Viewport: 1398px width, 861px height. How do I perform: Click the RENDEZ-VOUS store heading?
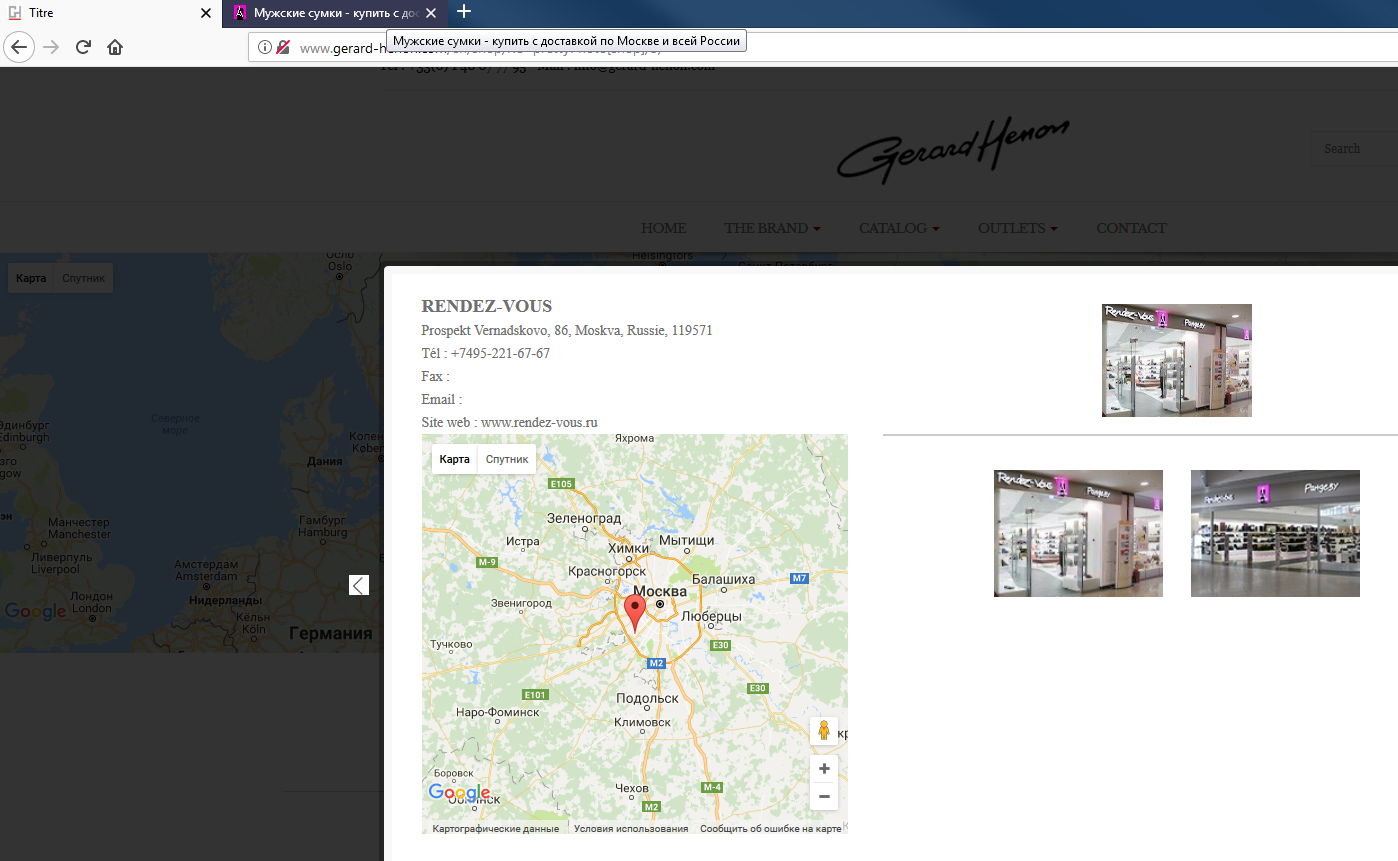(x=487, y=306)
